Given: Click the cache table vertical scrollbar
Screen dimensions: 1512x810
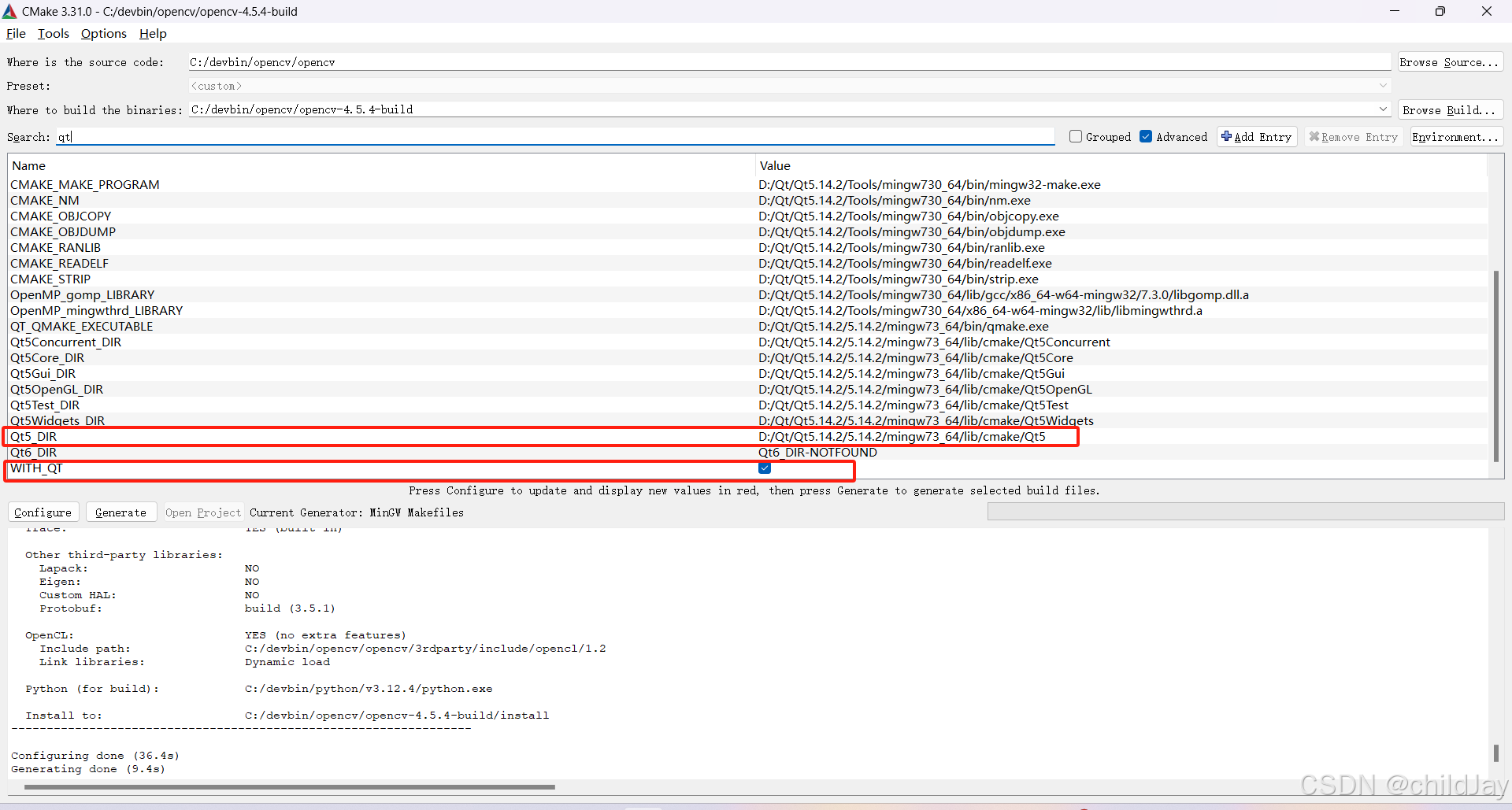Looking at the screenshot, I should click(1496, 366).
